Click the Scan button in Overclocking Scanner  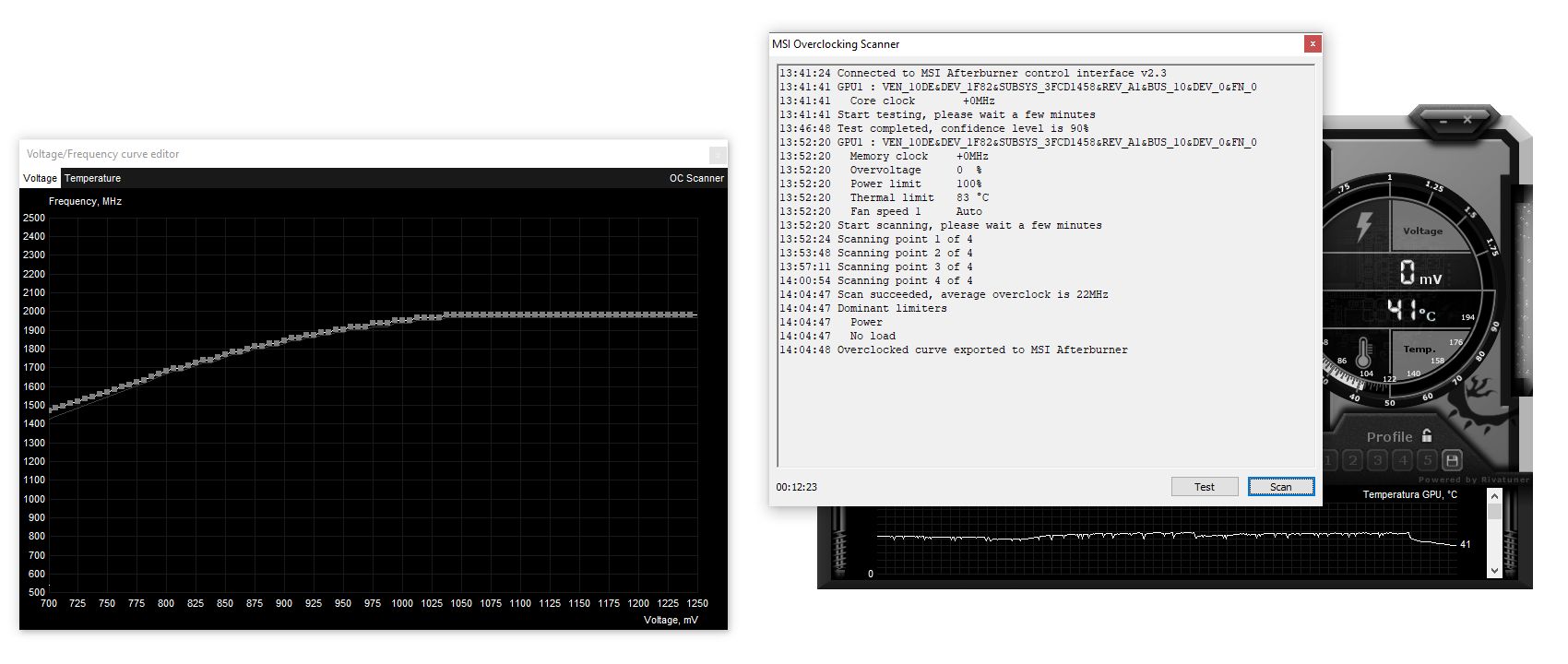[x=1280, y=487]
